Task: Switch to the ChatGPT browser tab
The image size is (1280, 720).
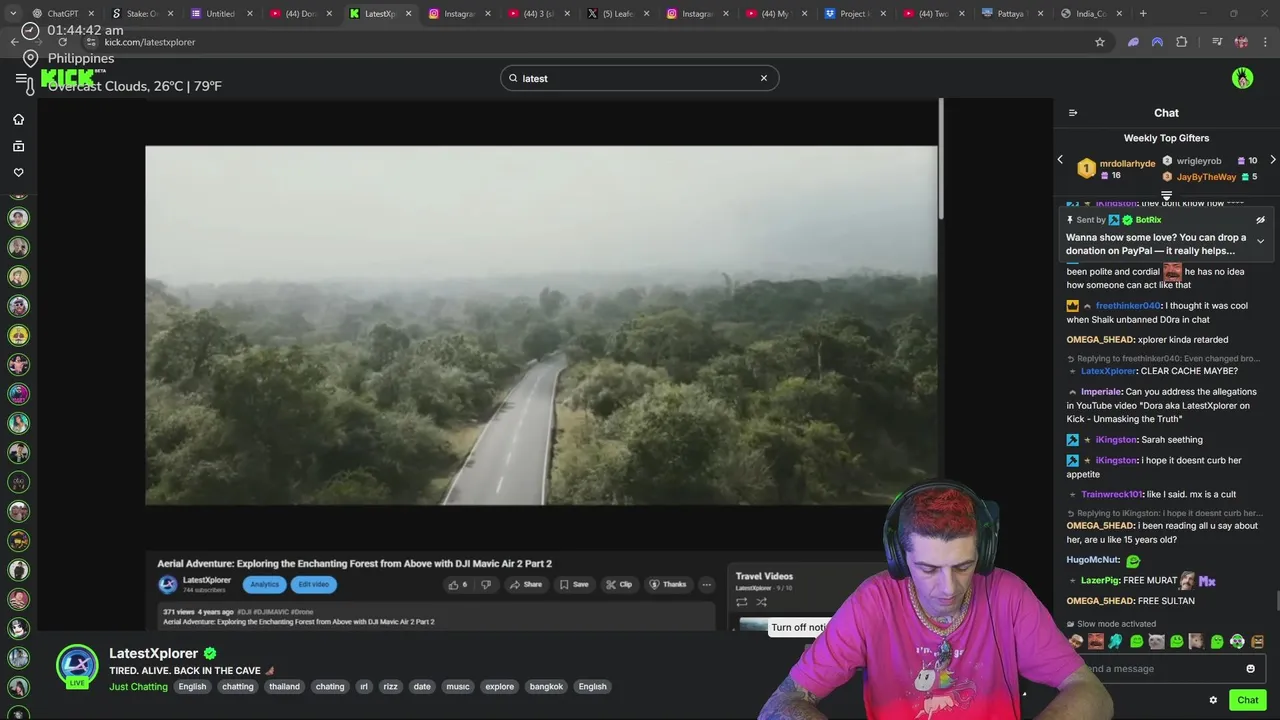Action: coord(60,14)
